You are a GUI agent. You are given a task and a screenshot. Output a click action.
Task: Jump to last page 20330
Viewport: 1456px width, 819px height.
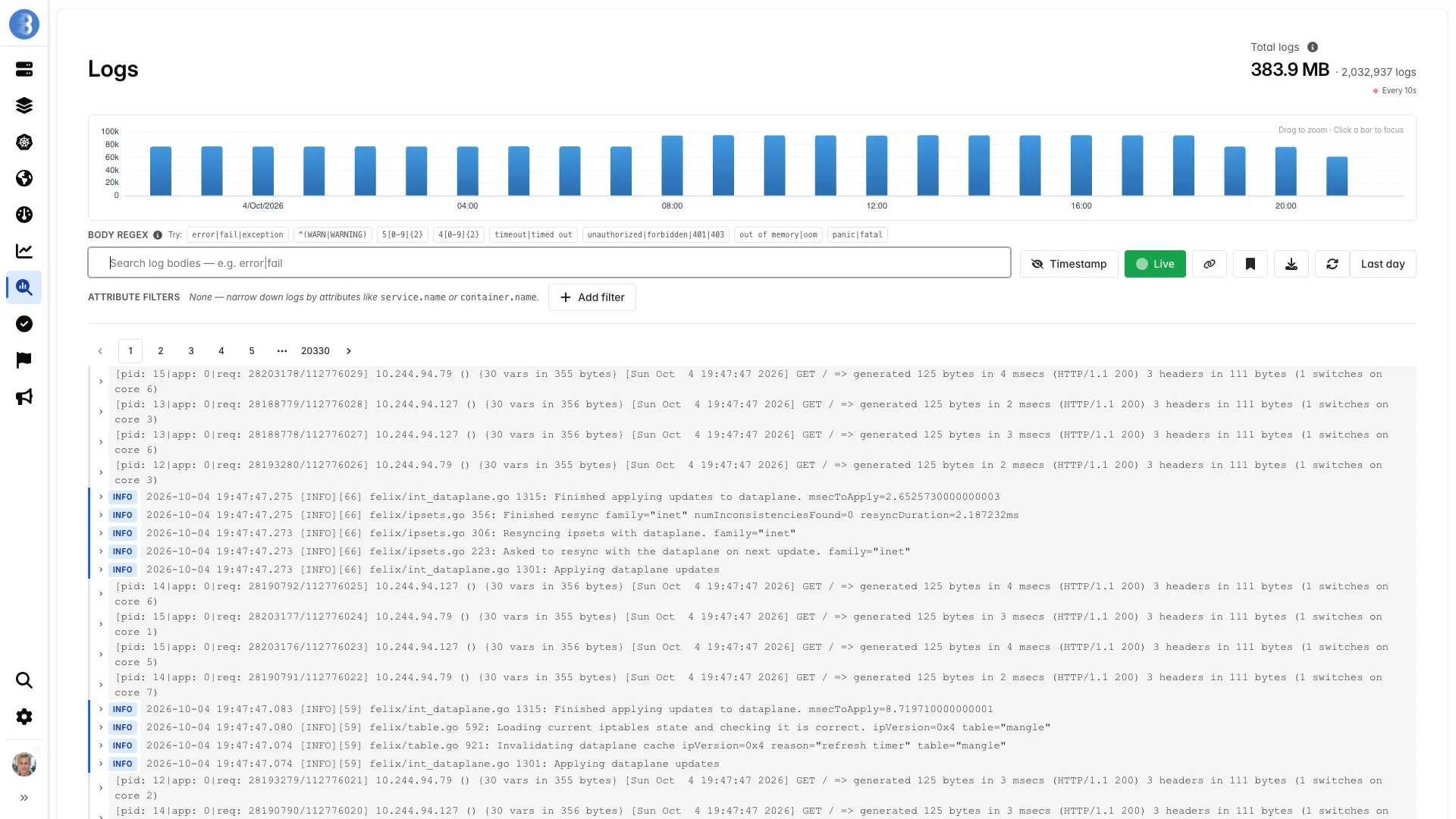[315, 351]
